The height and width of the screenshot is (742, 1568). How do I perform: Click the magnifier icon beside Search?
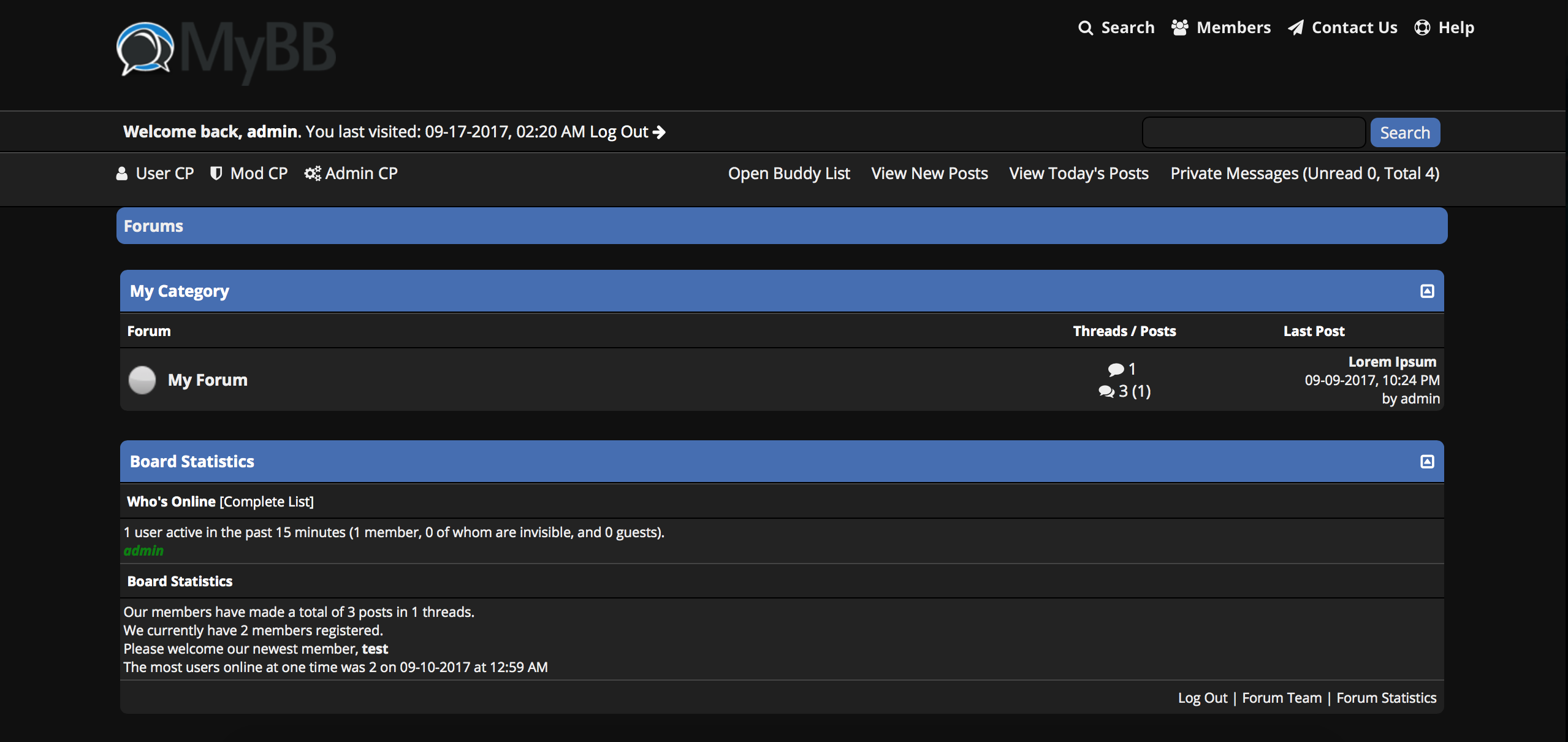coord(1086,28)
